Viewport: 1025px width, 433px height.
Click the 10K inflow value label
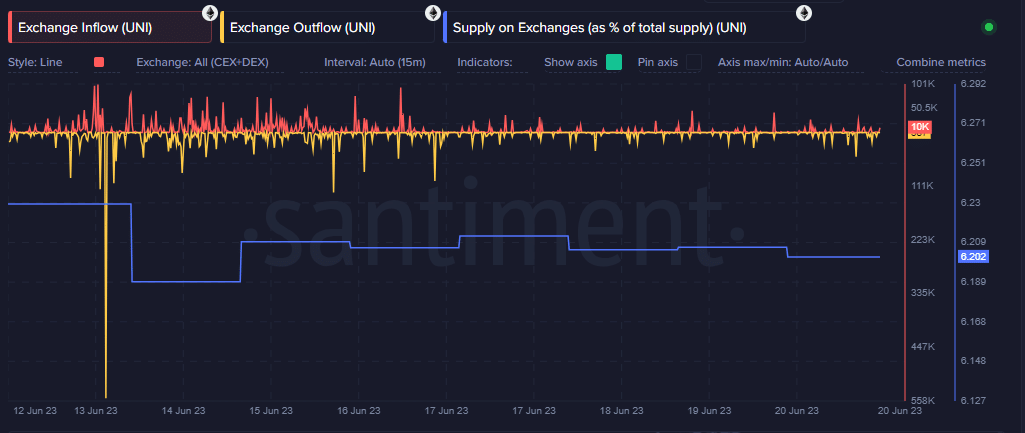click(920, 127)
